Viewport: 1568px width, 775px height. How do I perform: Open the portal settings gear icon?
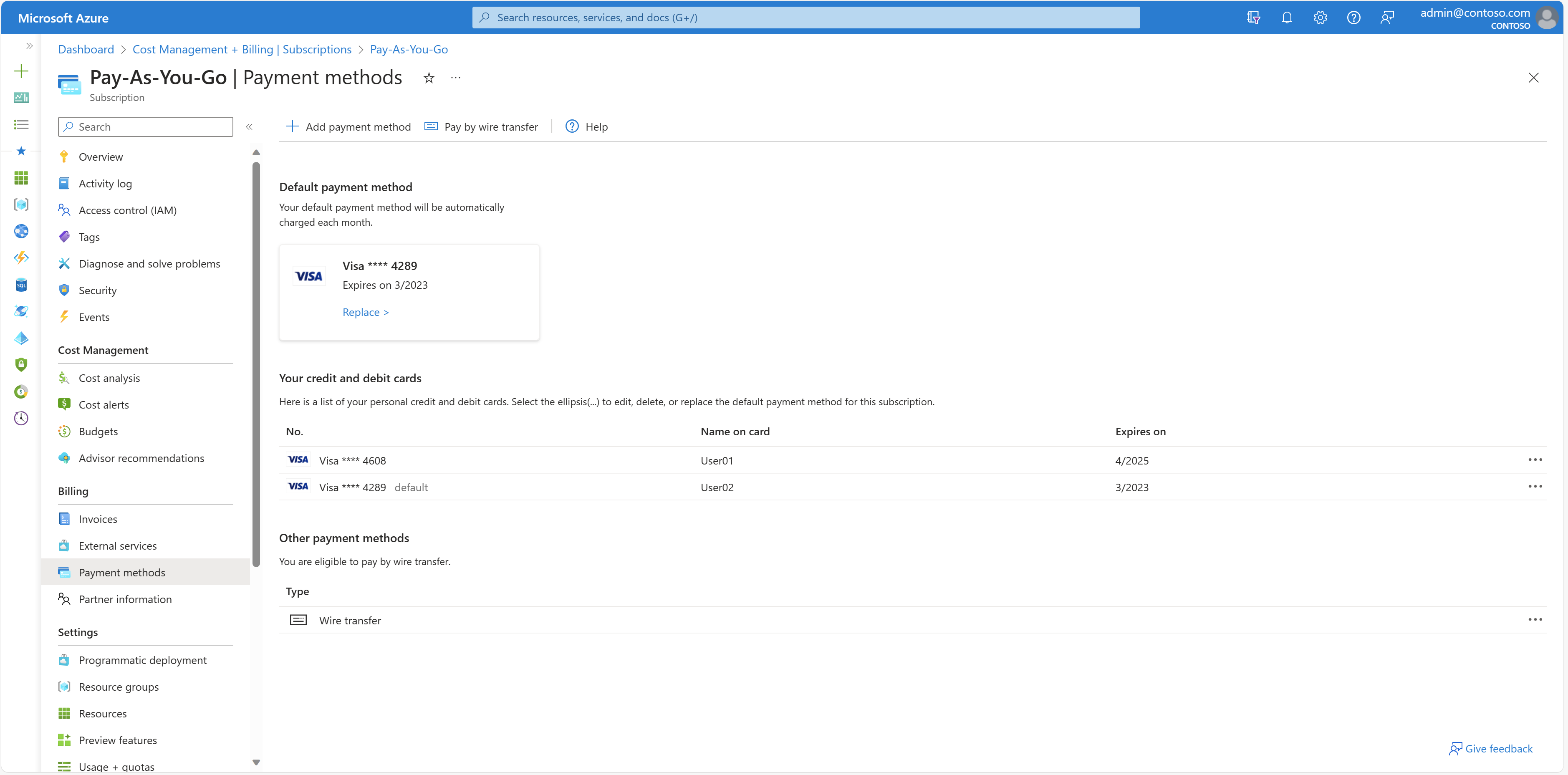point(1320,18)
